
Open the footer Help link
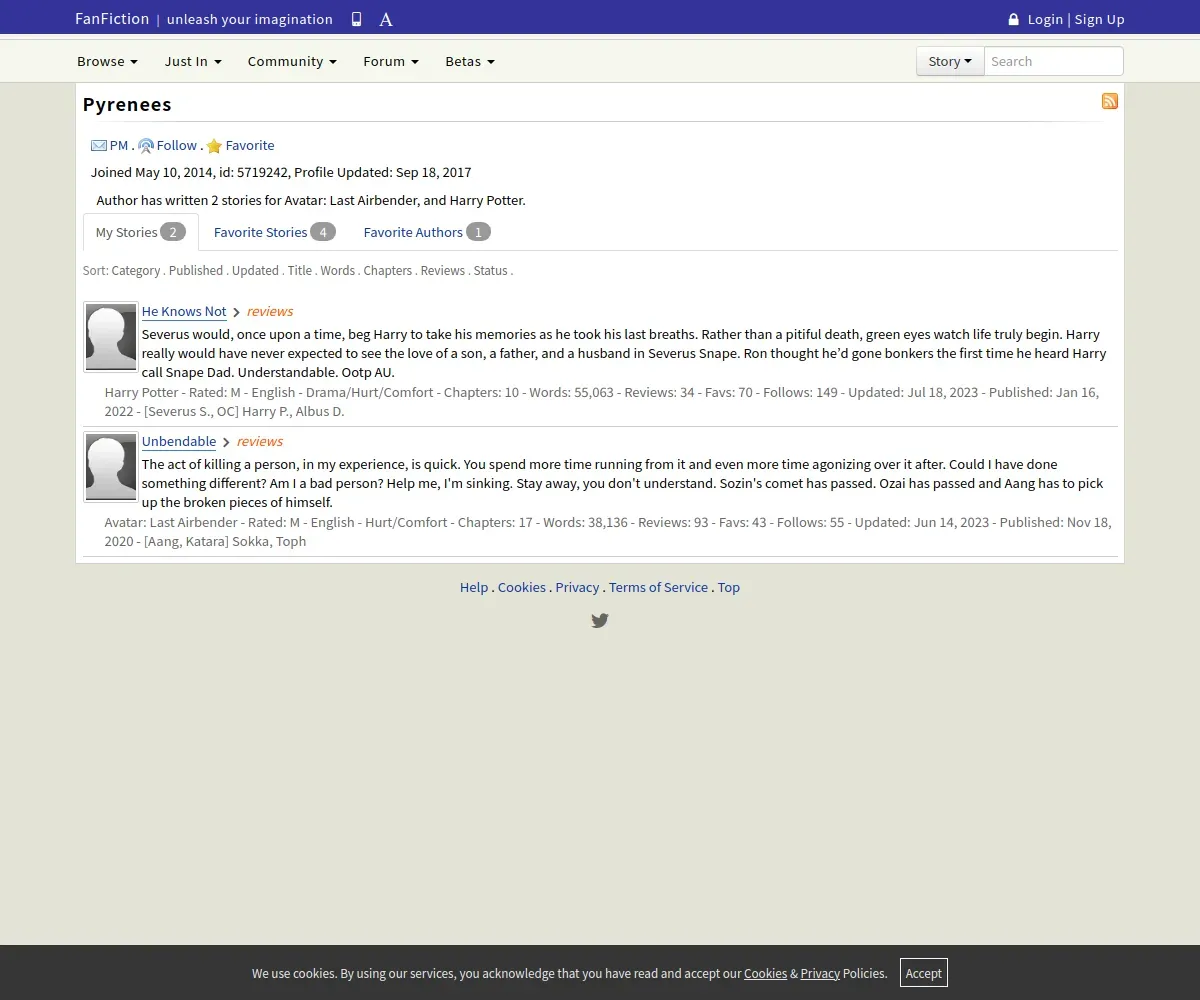coord(474,587)
